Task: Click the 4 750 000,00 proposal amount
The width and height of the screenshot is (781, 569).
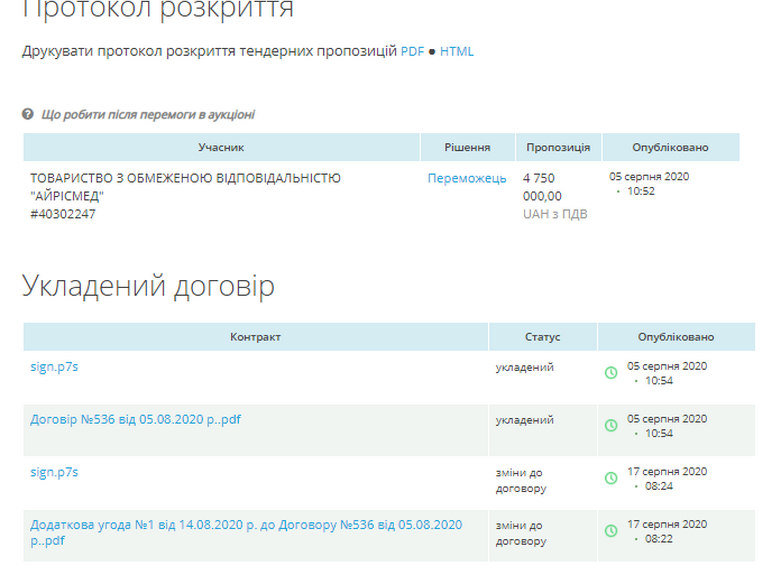Action: [x=543, y=187]
